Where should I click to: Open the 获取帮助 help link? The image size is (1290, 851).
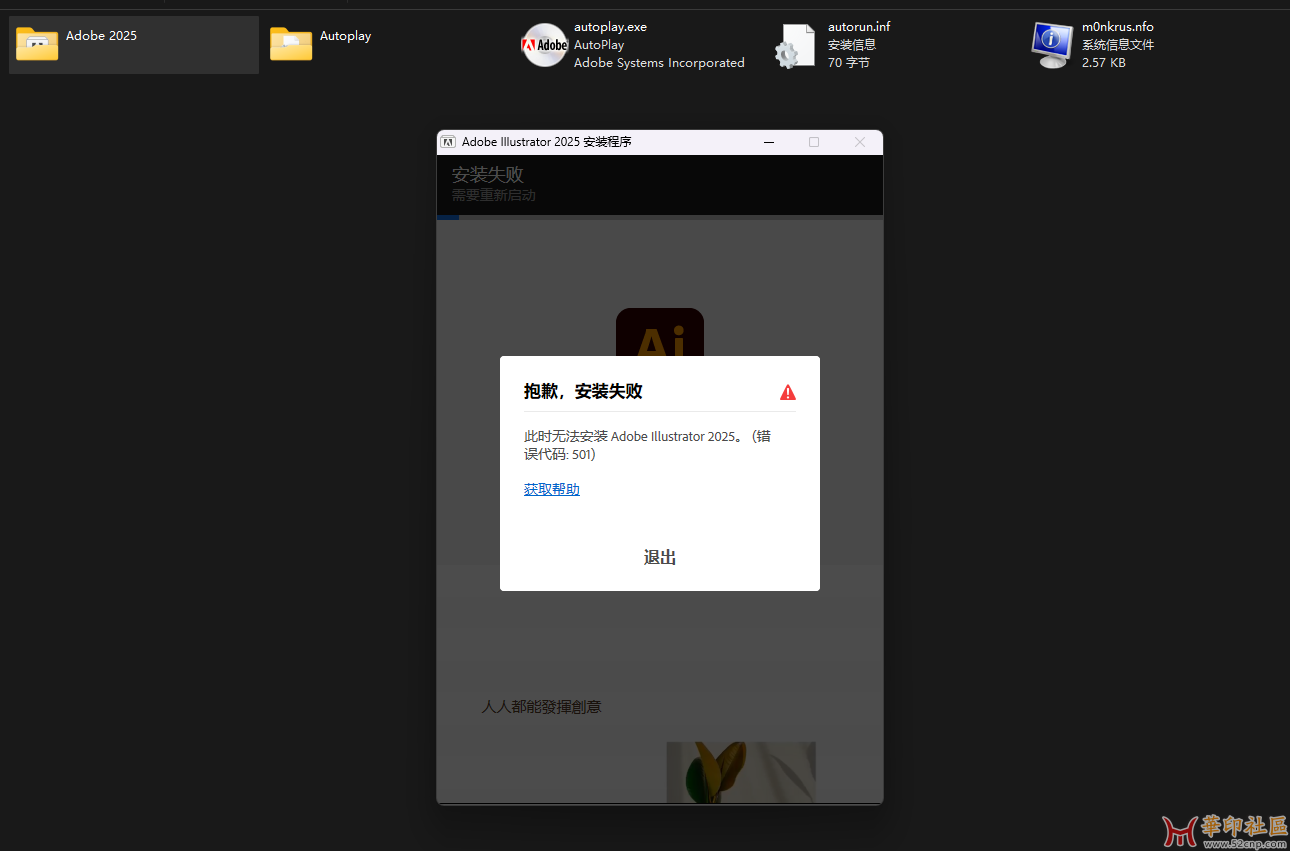coord(552,489)
